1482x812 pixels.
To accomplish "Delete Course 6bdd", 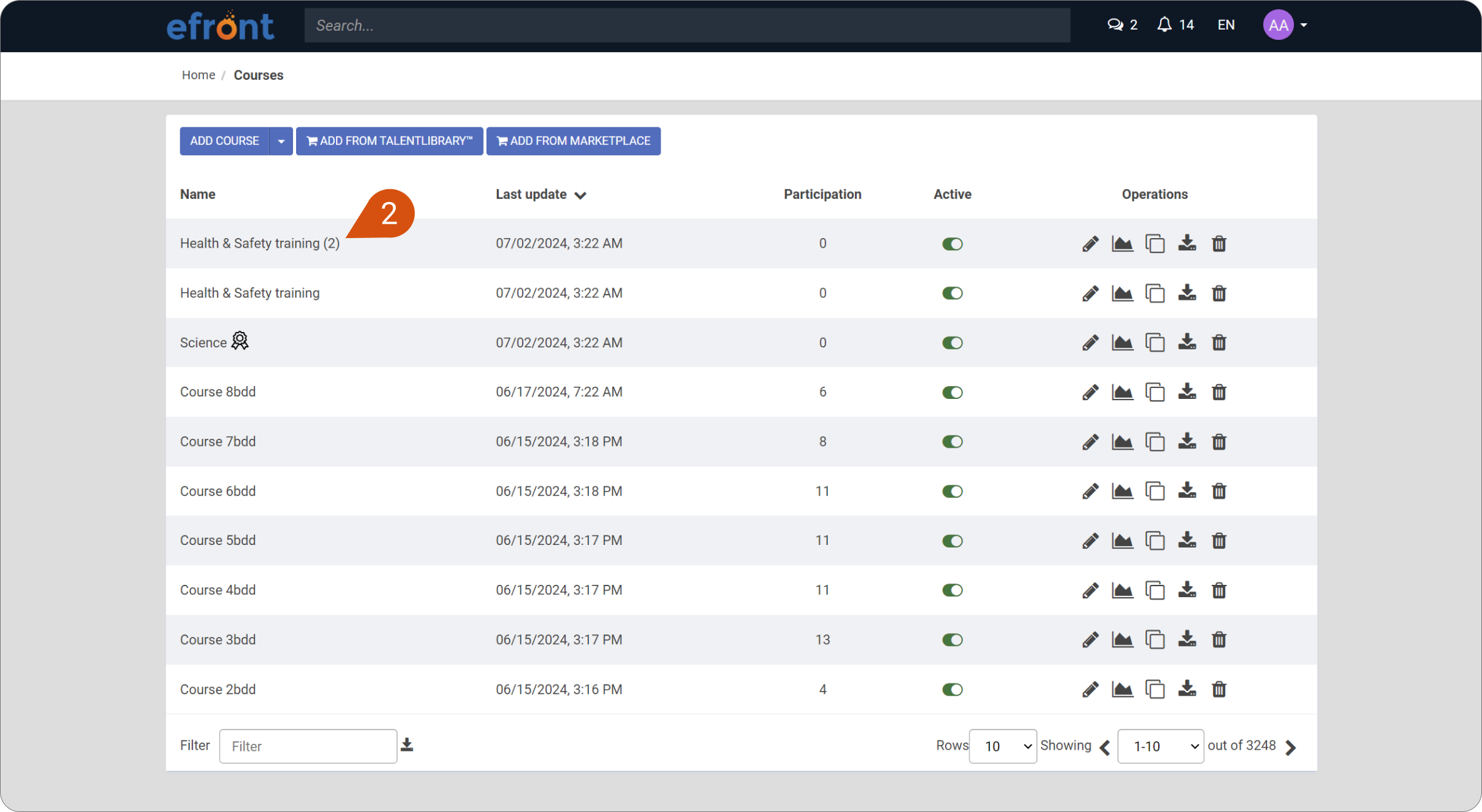I will [1219, 492].
